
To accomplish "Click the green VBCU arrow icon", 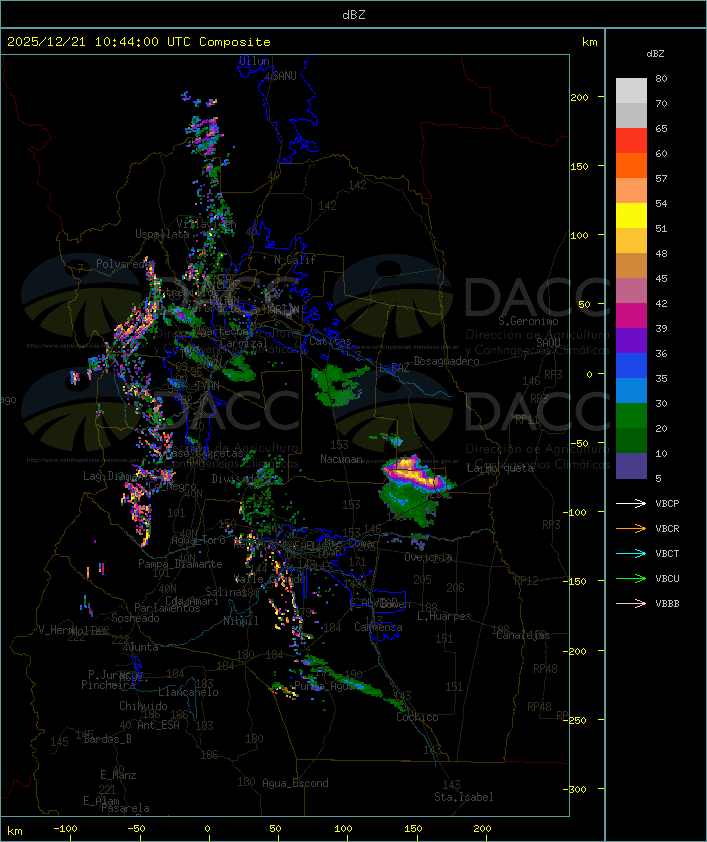I will (x=631, y=578).
